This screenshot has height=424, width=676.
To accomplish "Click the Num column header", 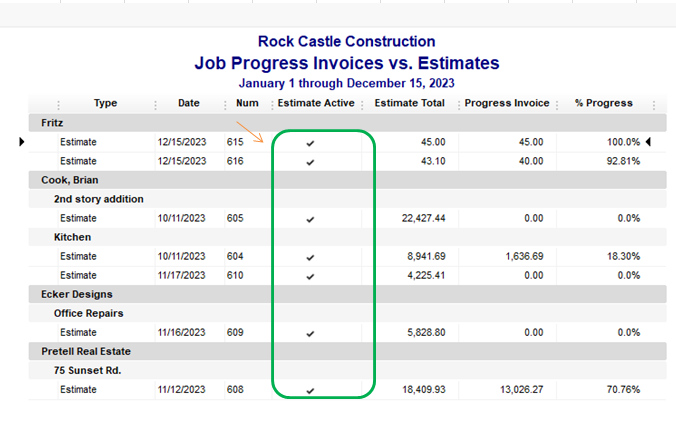I will click(x=247, y=103).
